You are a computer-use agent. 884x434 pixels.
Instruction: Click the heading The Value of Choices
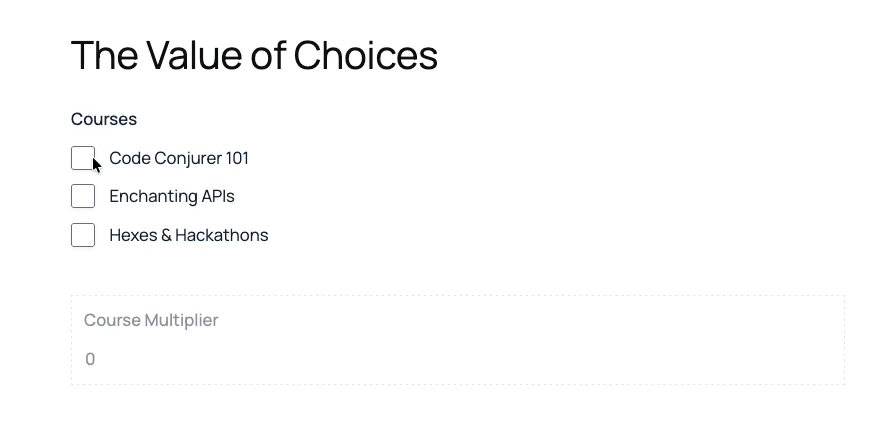pyautogui.click(x=254, y=55)
